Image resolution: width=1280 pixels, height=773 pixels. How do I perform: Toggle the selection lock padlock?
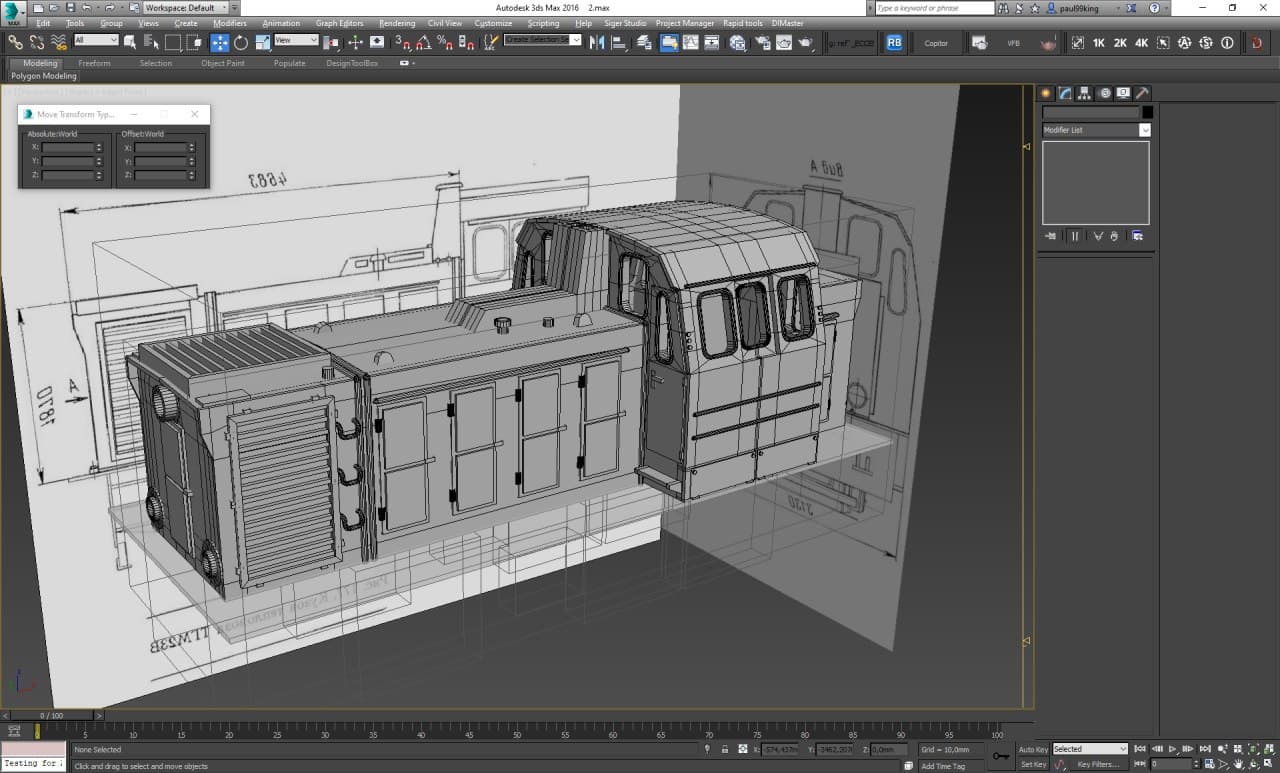(724, 749)
